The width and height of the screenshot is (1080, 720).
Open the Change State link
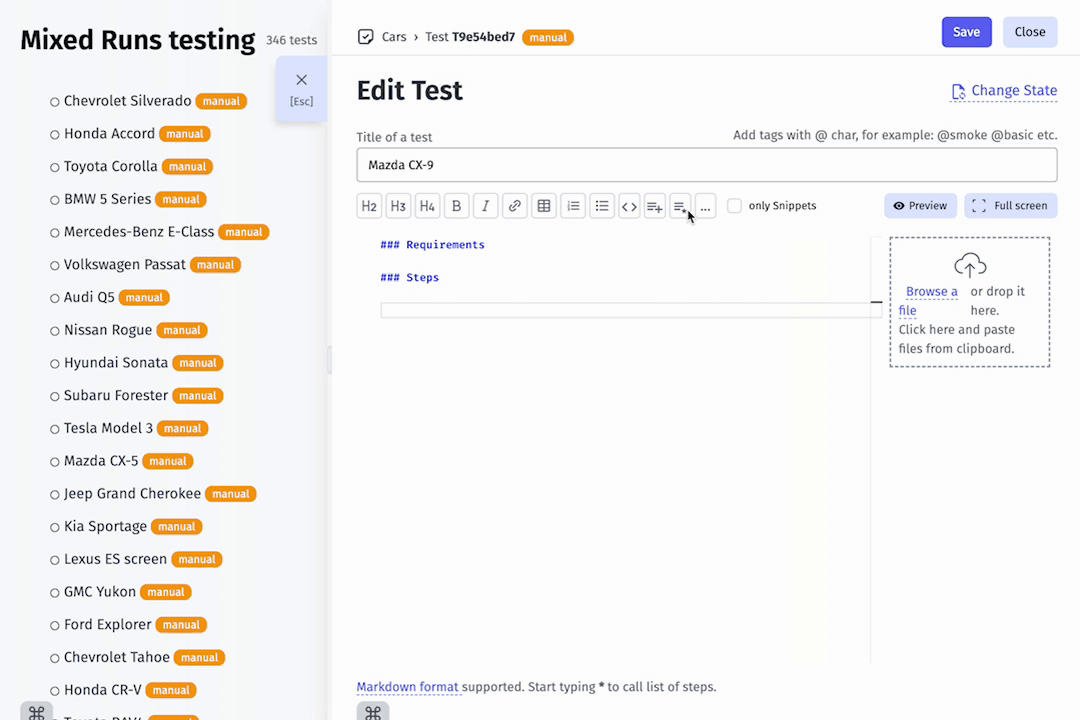tap(1004, 91)
